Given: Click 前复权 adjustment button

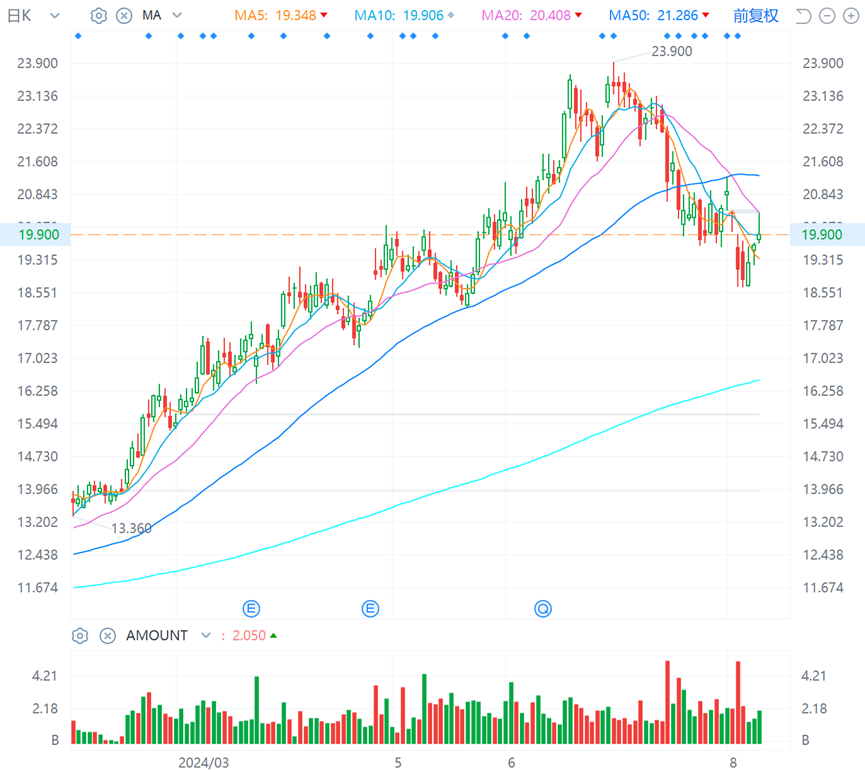Looking at the screenshot, I should 756,16.
